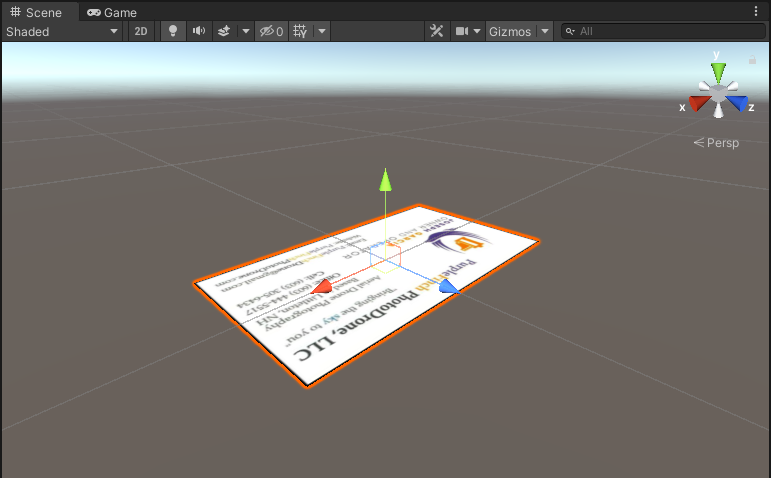Open the three-dot tab options menu
Image resolution: width=771 pixels, height=478 pixels.
coord(756,12)
